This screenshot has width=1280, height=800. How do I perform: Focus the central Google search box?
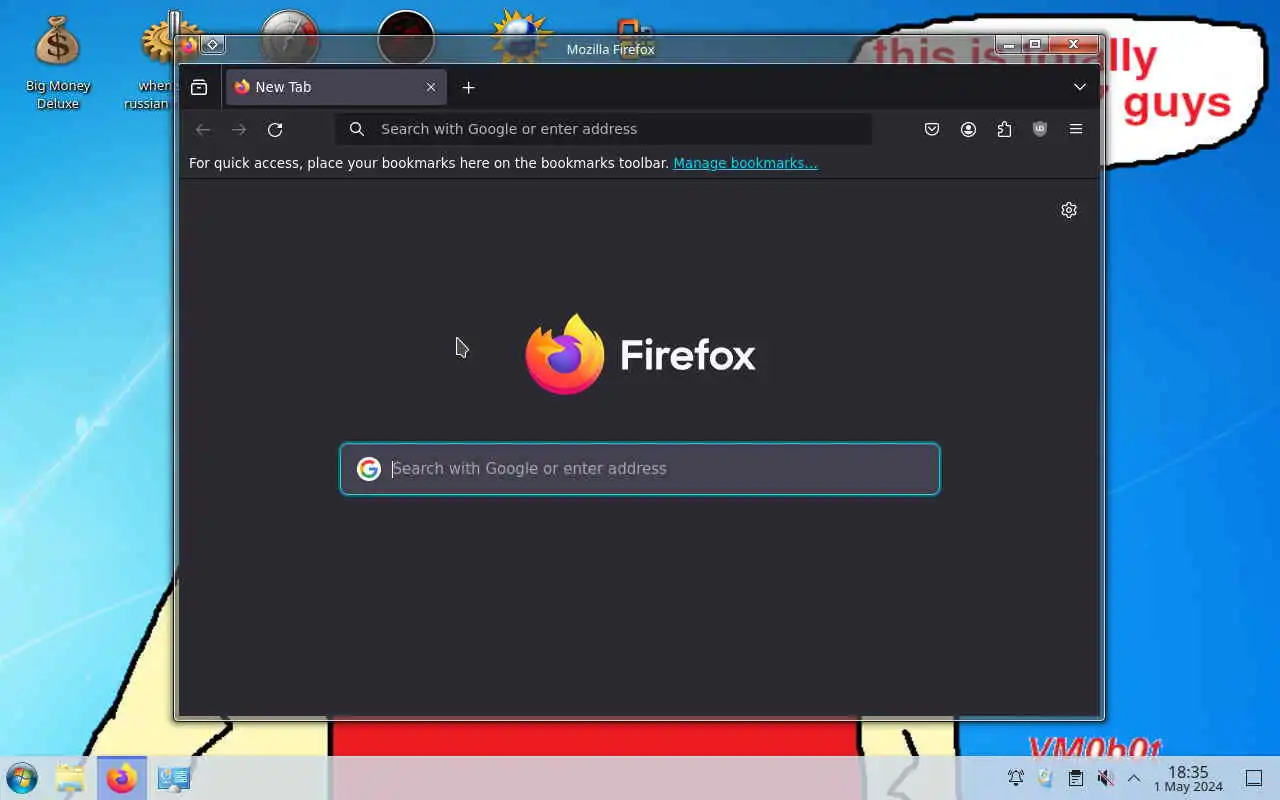pos(640,469)
